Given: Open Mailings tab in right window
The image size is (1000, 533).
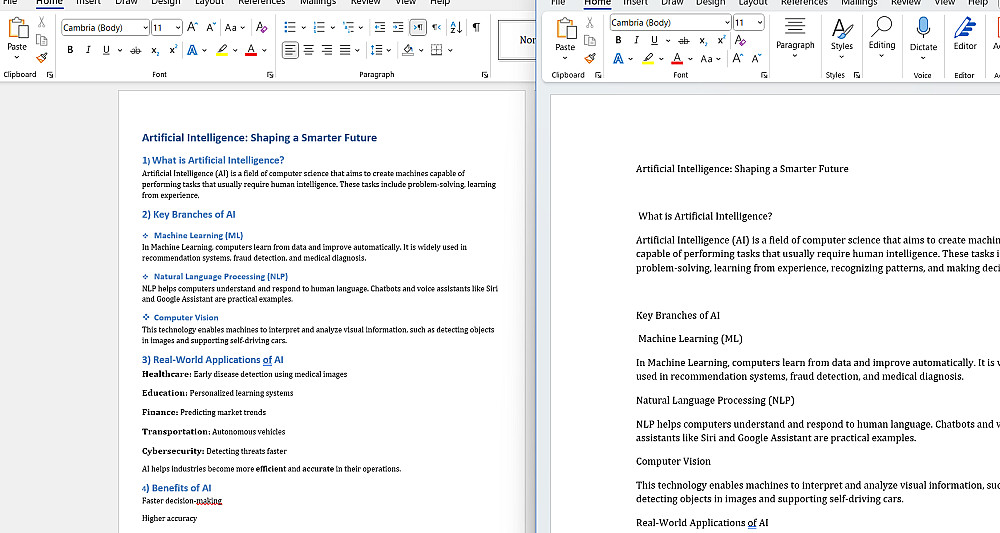Looking at the screenshot, I should (x=859, y=3).
